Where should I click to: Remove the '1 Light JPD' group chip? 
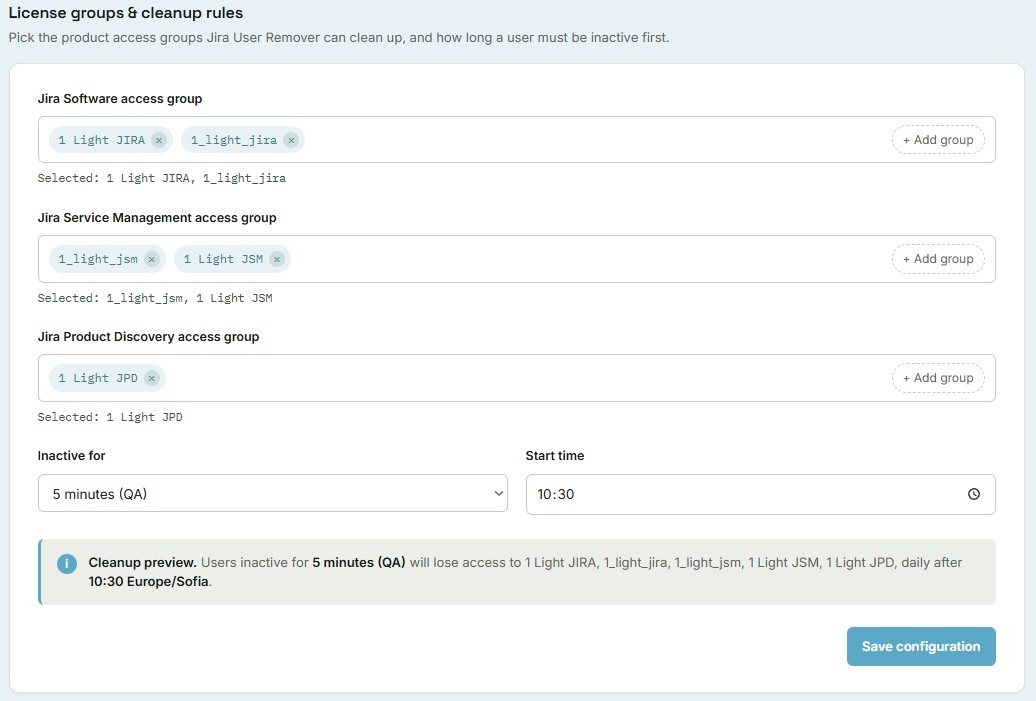pyautogui.click(x=152, y=378)
